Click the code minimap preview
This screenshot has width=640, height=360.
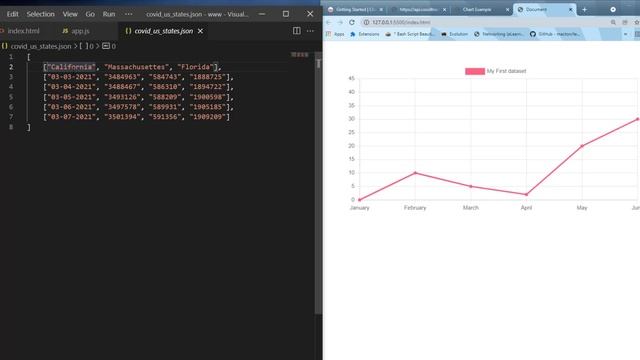(300, 55)
